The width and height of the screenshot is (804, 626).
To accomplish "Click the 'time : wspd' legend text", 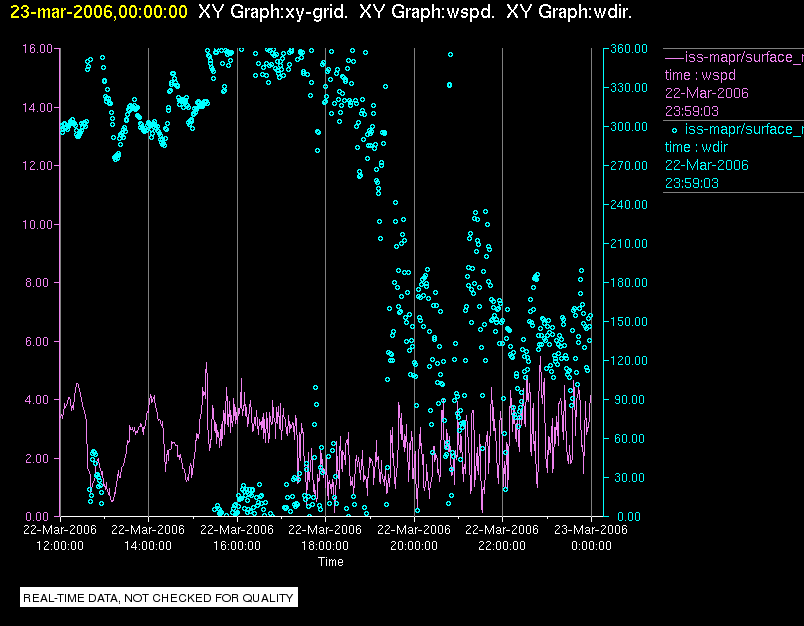I will [700, 75].
